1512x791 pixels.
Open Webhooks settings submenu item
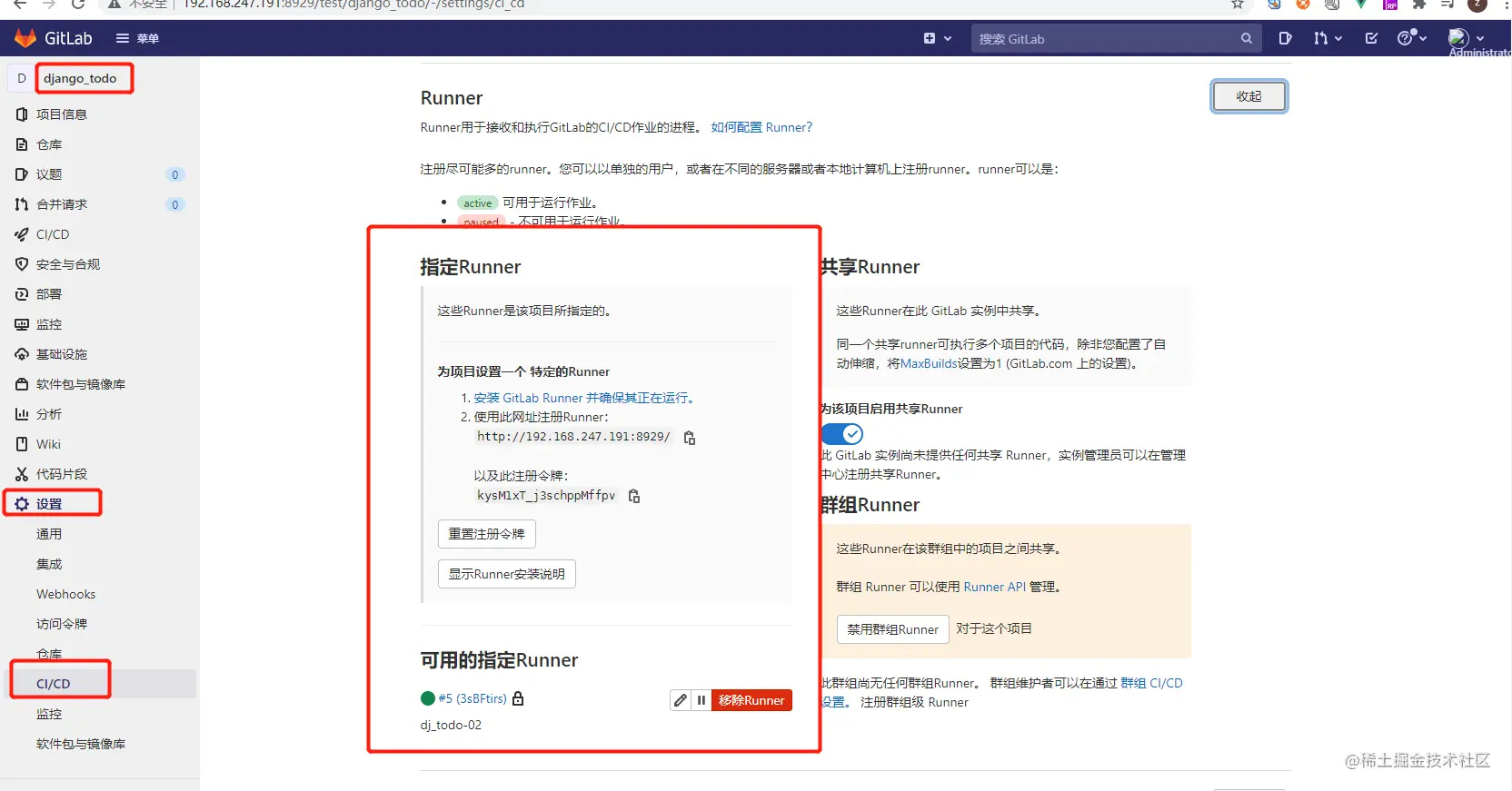[x=65, y=594]
